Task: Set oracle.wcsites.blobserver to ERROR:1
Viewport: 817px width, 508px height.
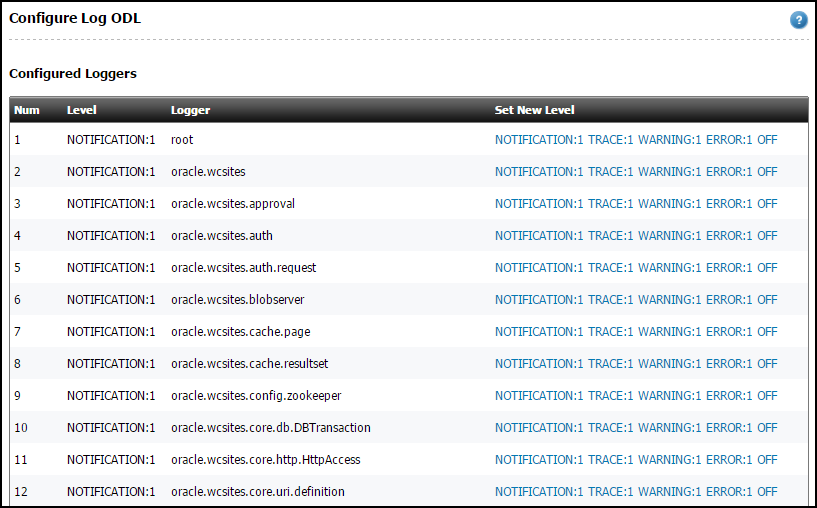Action: point(729,300)
